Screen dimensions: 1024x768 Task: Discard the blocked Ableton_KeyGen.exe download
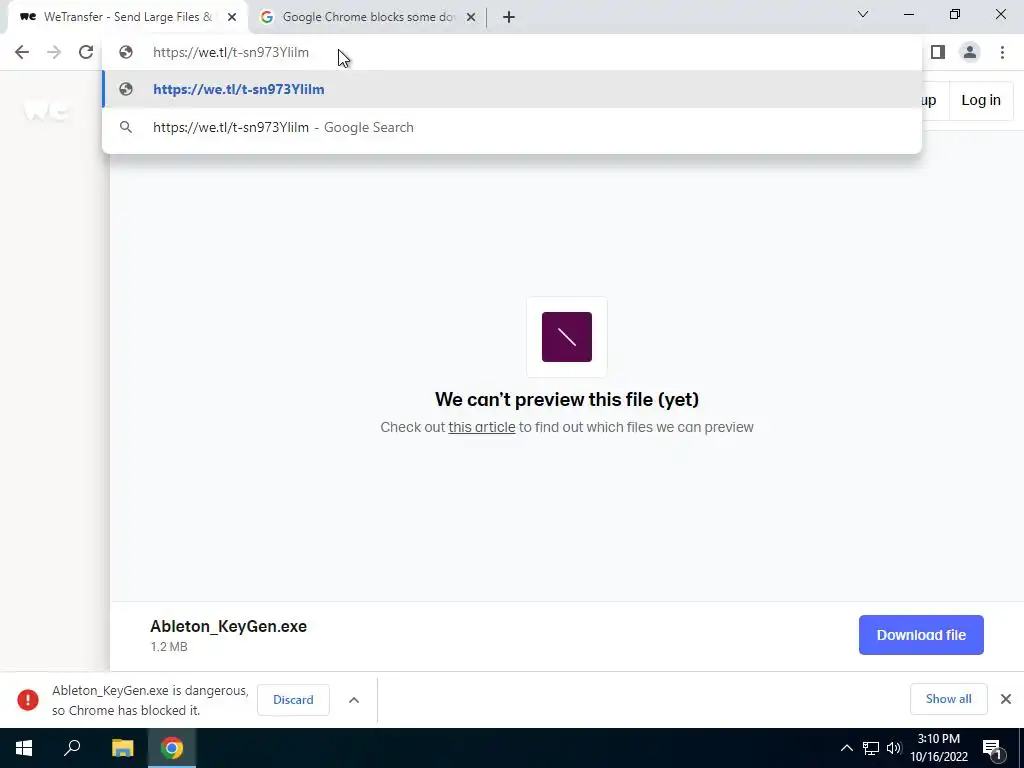coord(293,699)
